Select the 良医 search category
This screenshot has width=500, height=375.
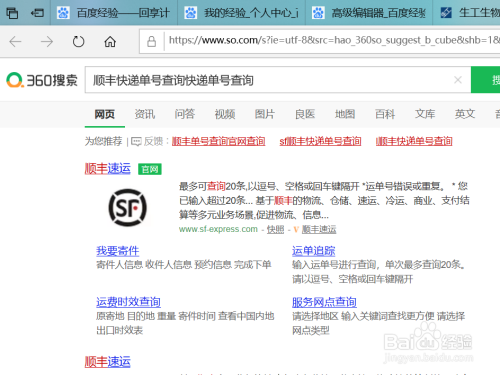pyautogui.click(x=305, y=114)
